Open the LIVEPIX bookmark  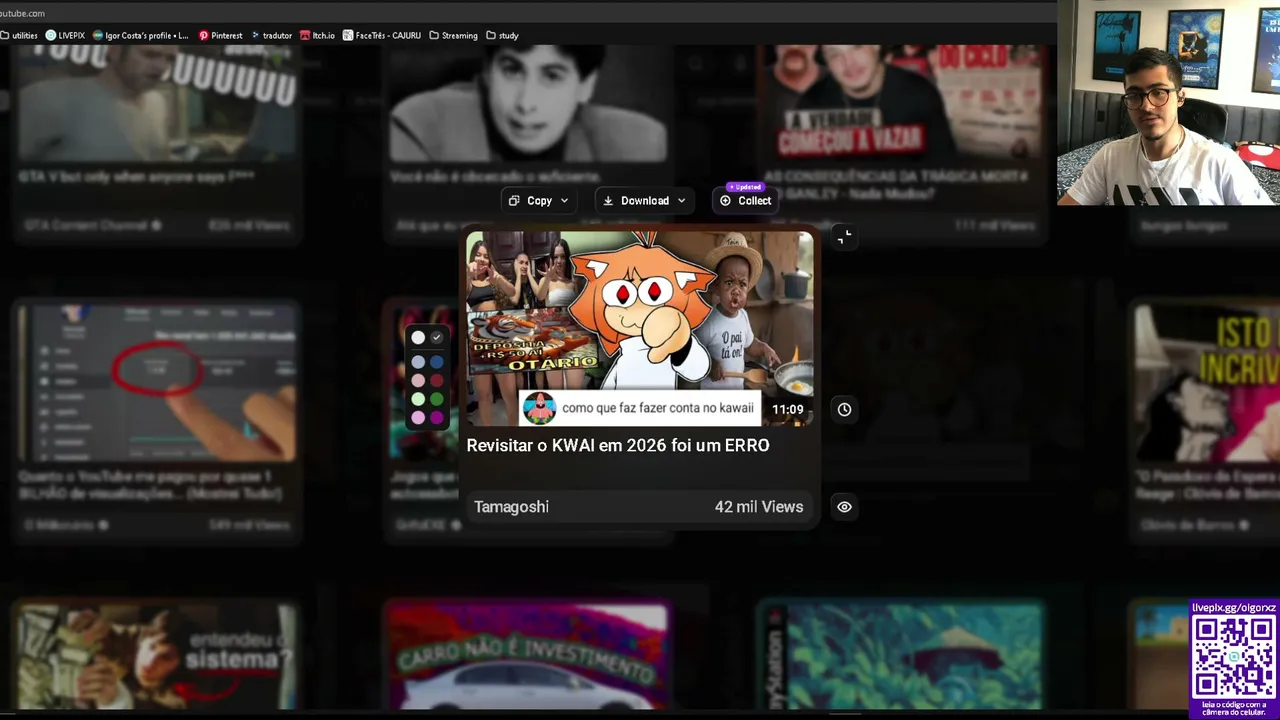pyautogui.click(x=65, y=35)
